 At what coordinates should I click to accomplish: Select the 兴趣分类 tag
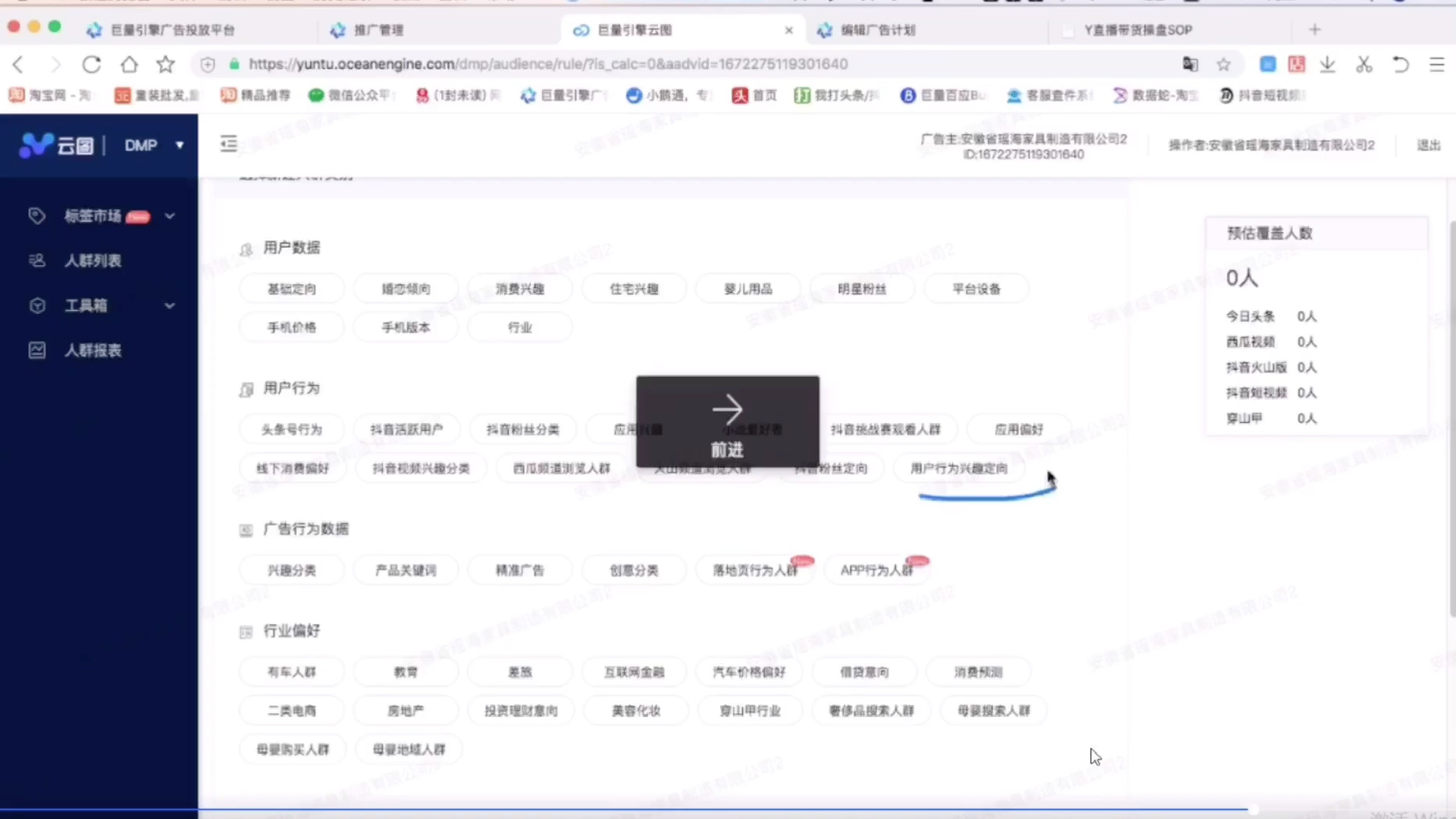291,570
